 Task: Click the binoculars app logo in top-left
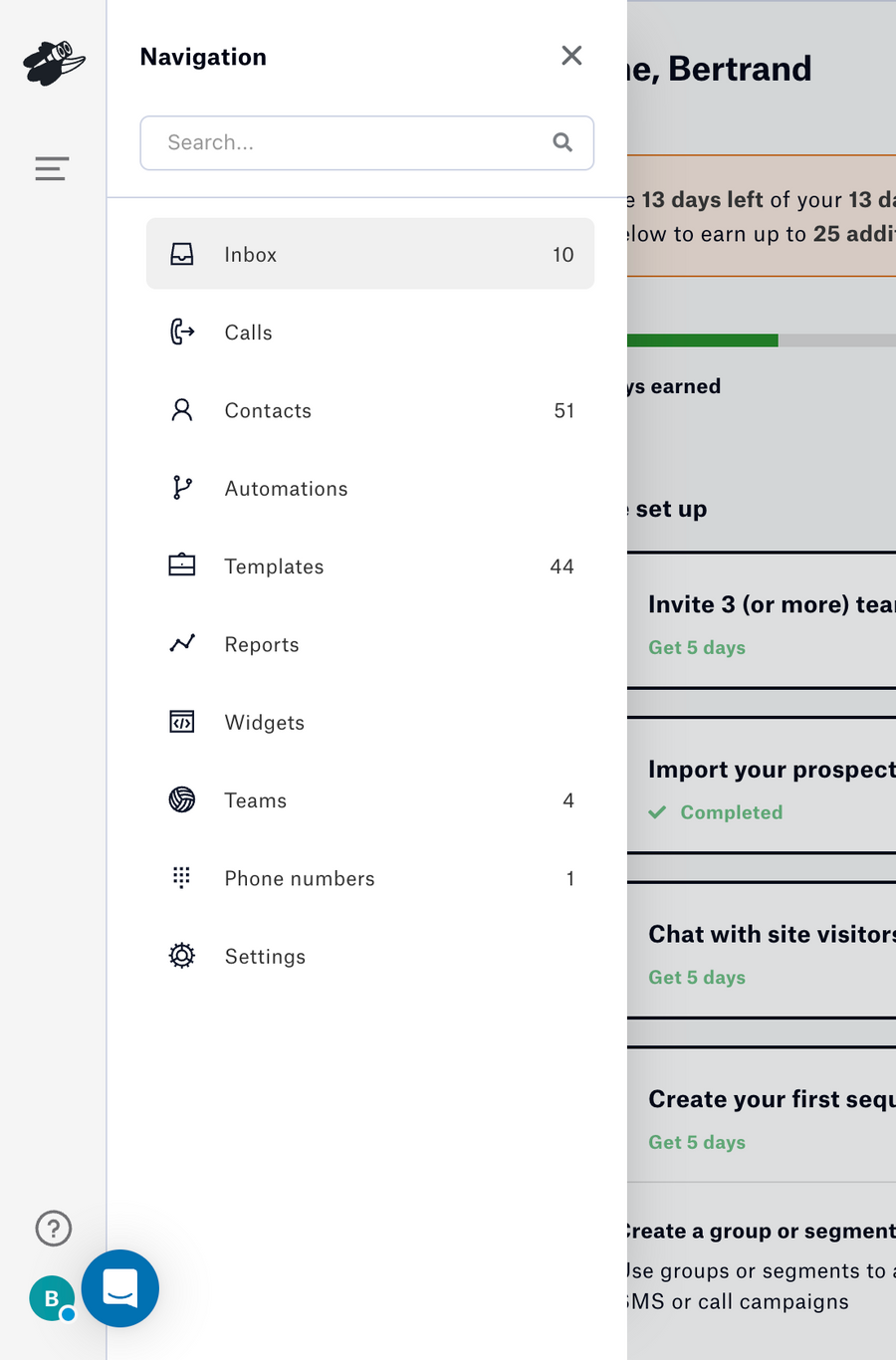pos(52,63)
